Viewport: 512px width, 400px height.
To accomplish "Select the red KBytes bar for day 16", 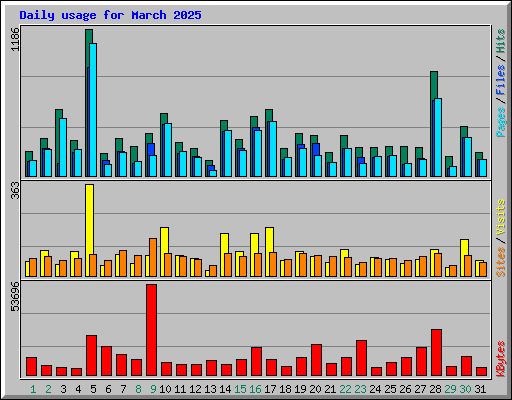I will tap(256, 362).
